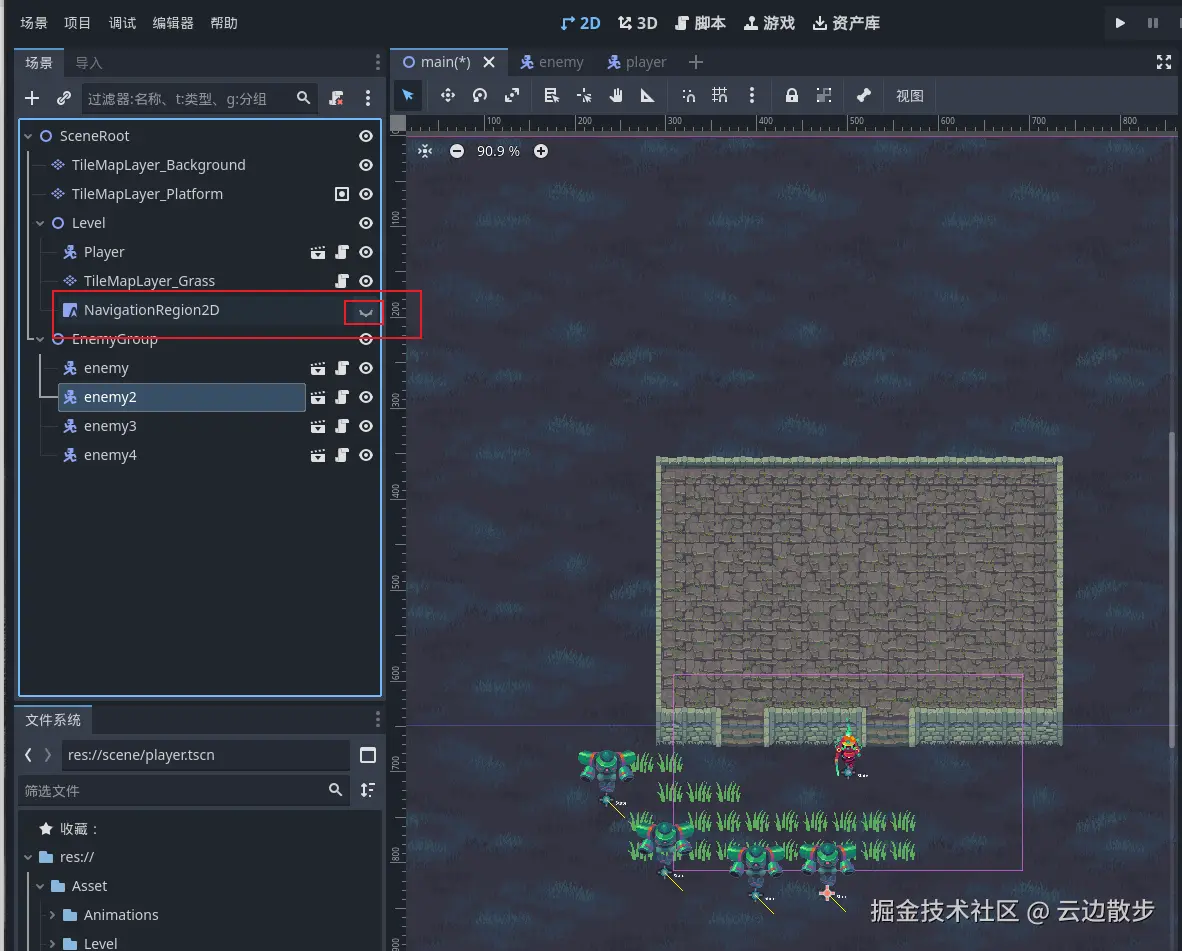The width and height of the screenshot is (1182, 951).
Task: Switch to the 游戏 game workspace
Action: pyautogui.click(x=770, y=23)
